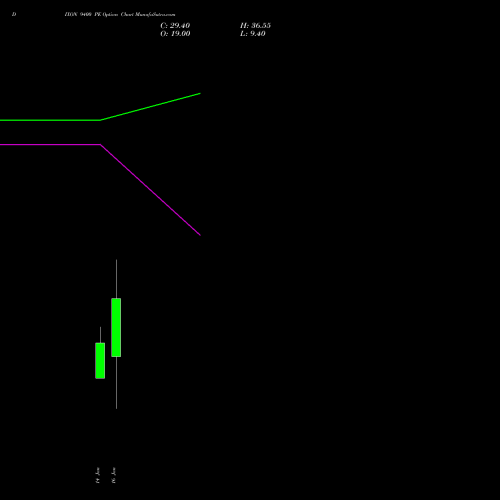This screenshot has height=500, width=500.
Task: Click the second date label '16 Jun'
Action: pyautogui.click(x=114, y=475)
